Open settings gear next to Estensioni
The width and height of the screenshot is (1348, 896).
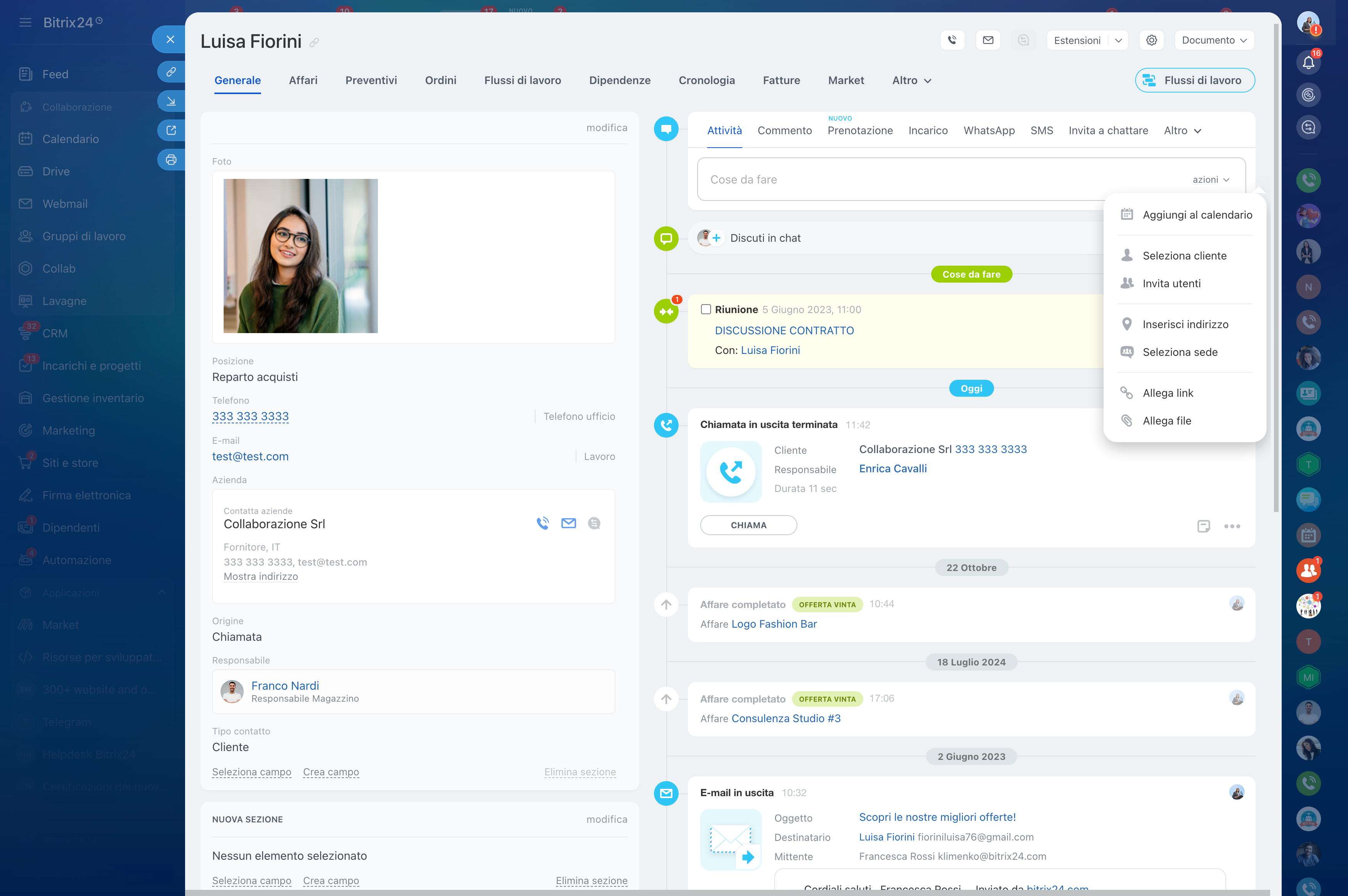coord(1151,40)
